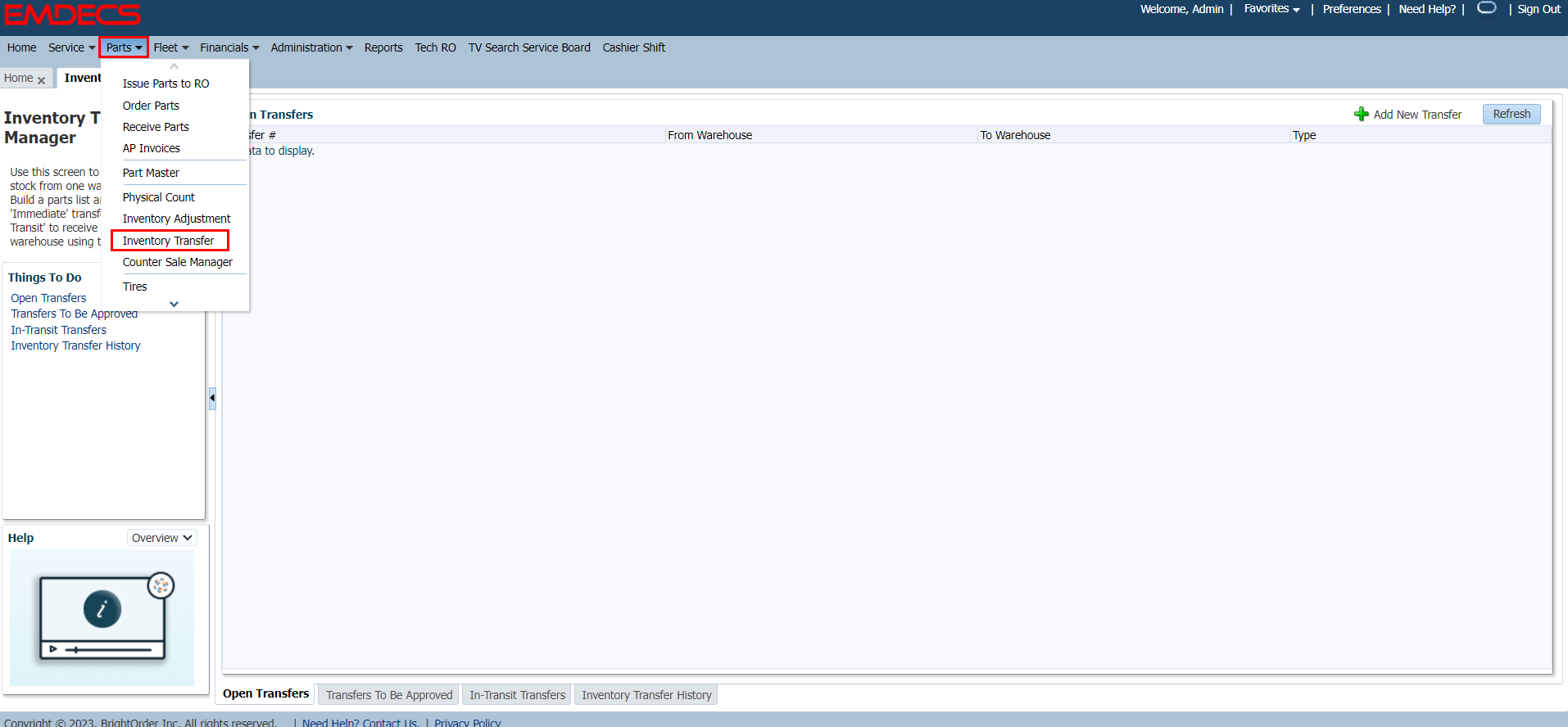Click Need Help? in the header
Viewport: 1568px width, 727px height.
(1427, 9)
